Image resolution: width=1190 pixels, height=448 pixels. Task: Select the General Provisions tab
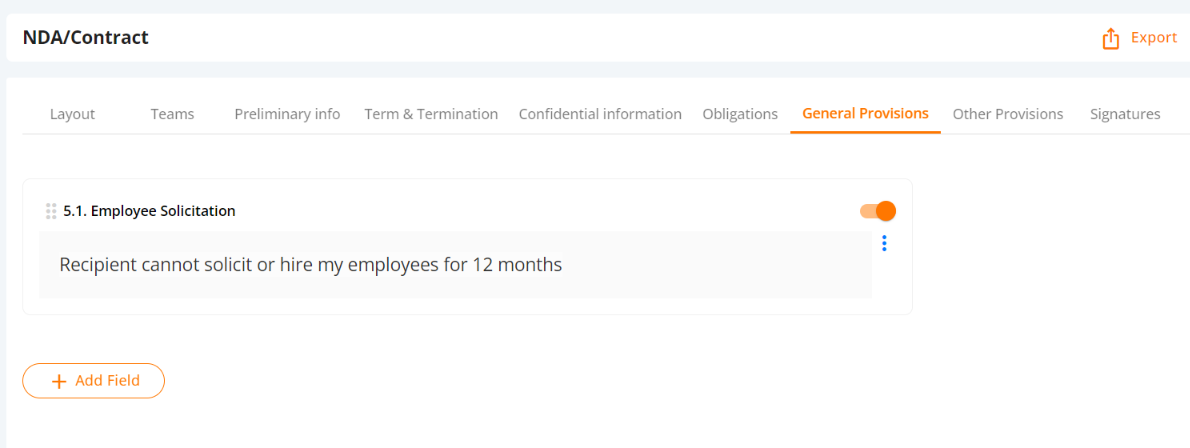(x=865, y=114)
